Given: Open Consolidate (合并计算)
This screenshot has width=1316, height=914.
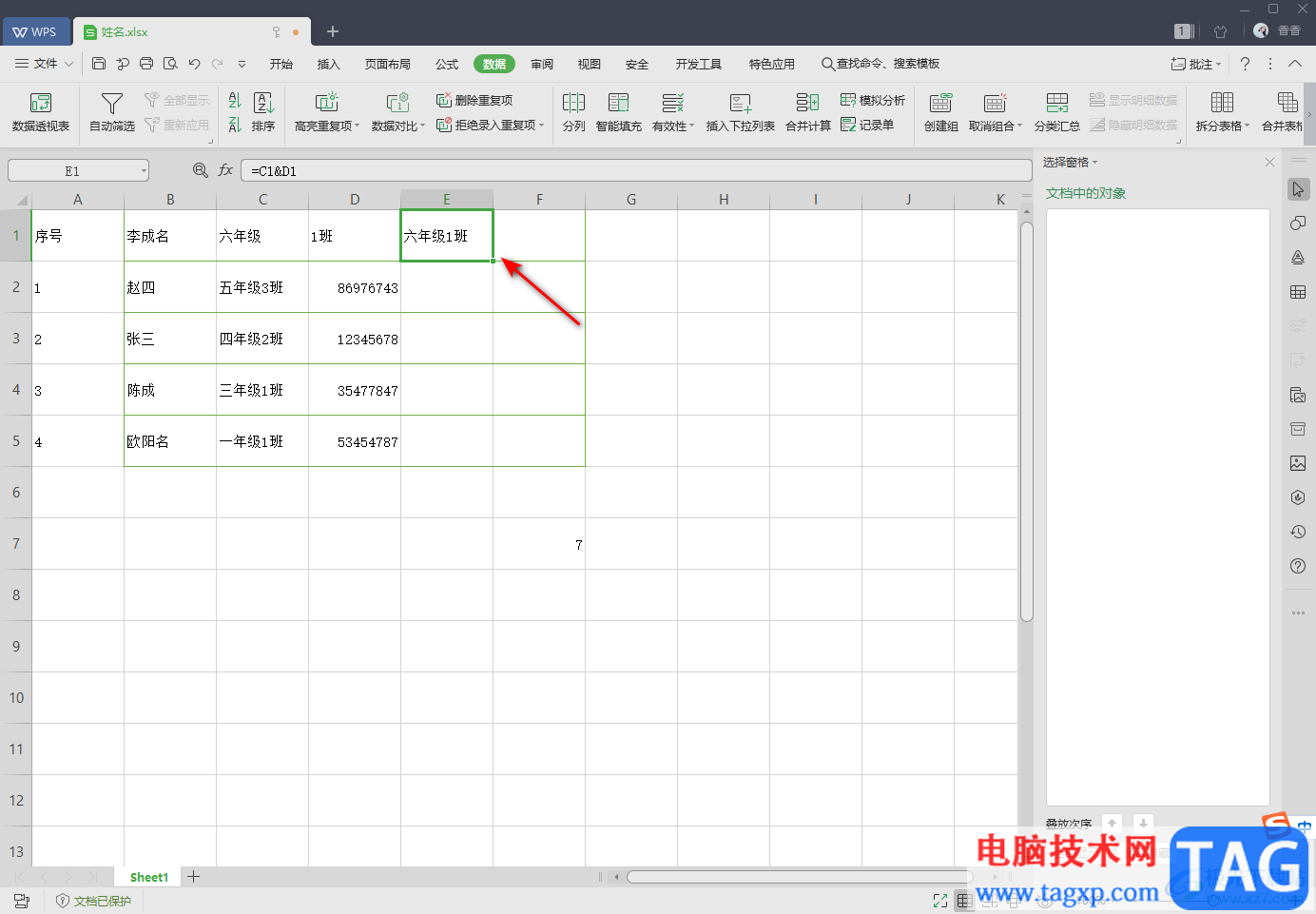Looking at the screenshot, I should coord(807,111).
